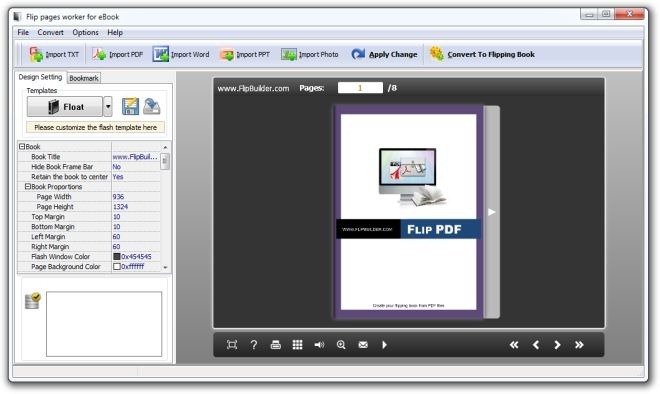
Task: Open the template dropdown arrow next to Float
Action: click(108, 106)
